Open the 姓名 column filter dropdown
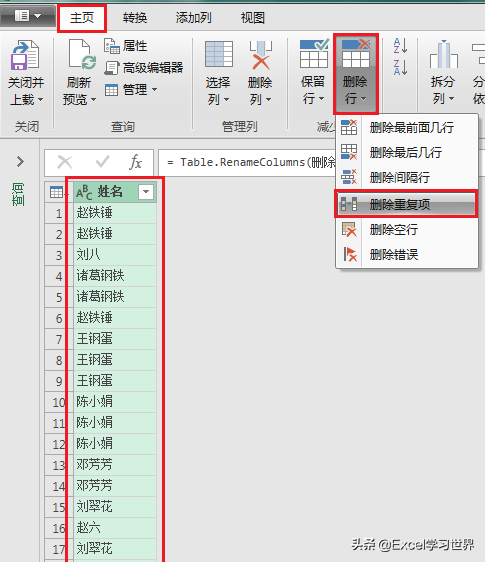 pos(146,192)
